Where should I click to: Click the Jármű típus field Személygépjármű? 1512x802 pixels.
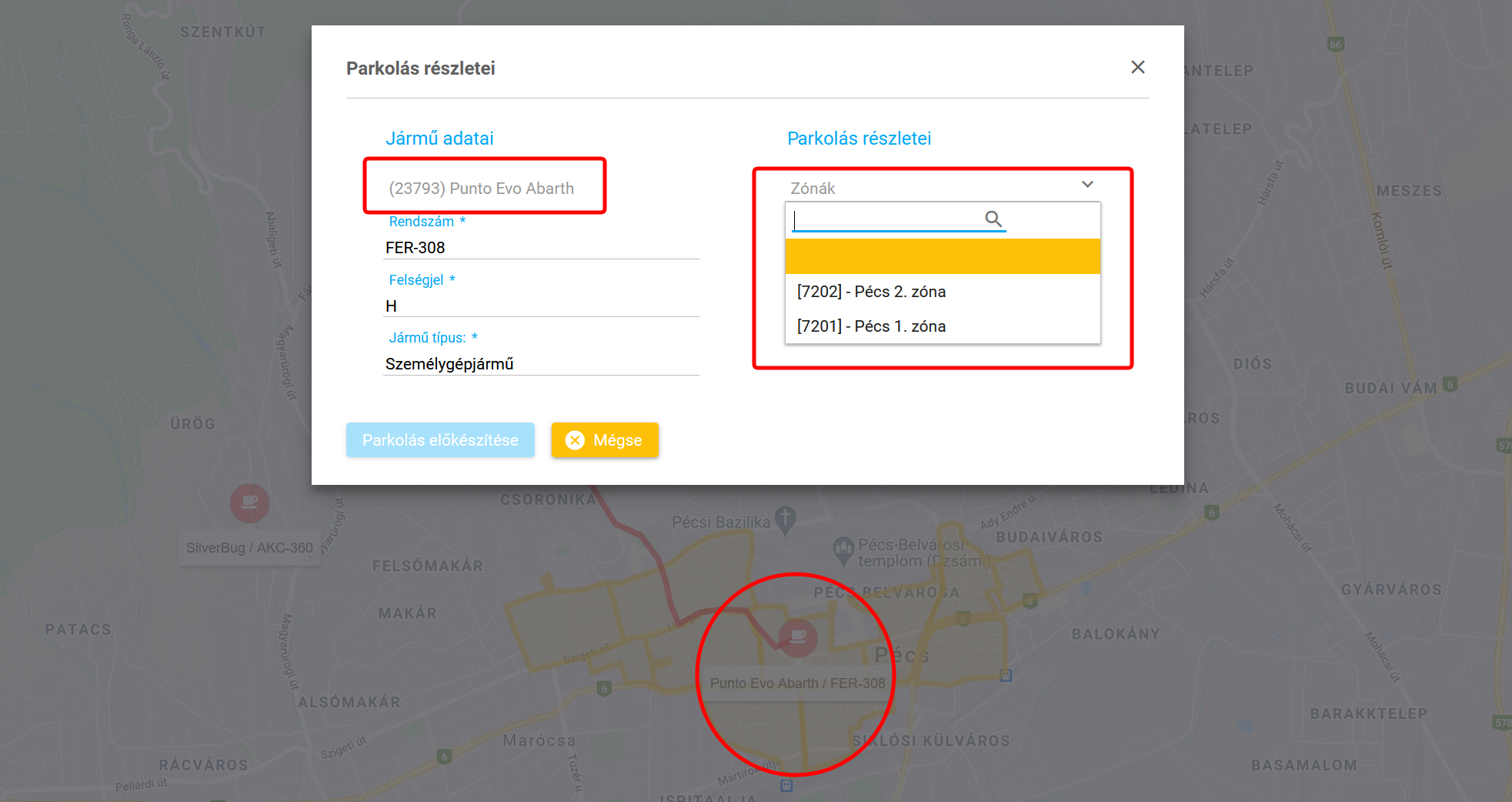point(540,364)
